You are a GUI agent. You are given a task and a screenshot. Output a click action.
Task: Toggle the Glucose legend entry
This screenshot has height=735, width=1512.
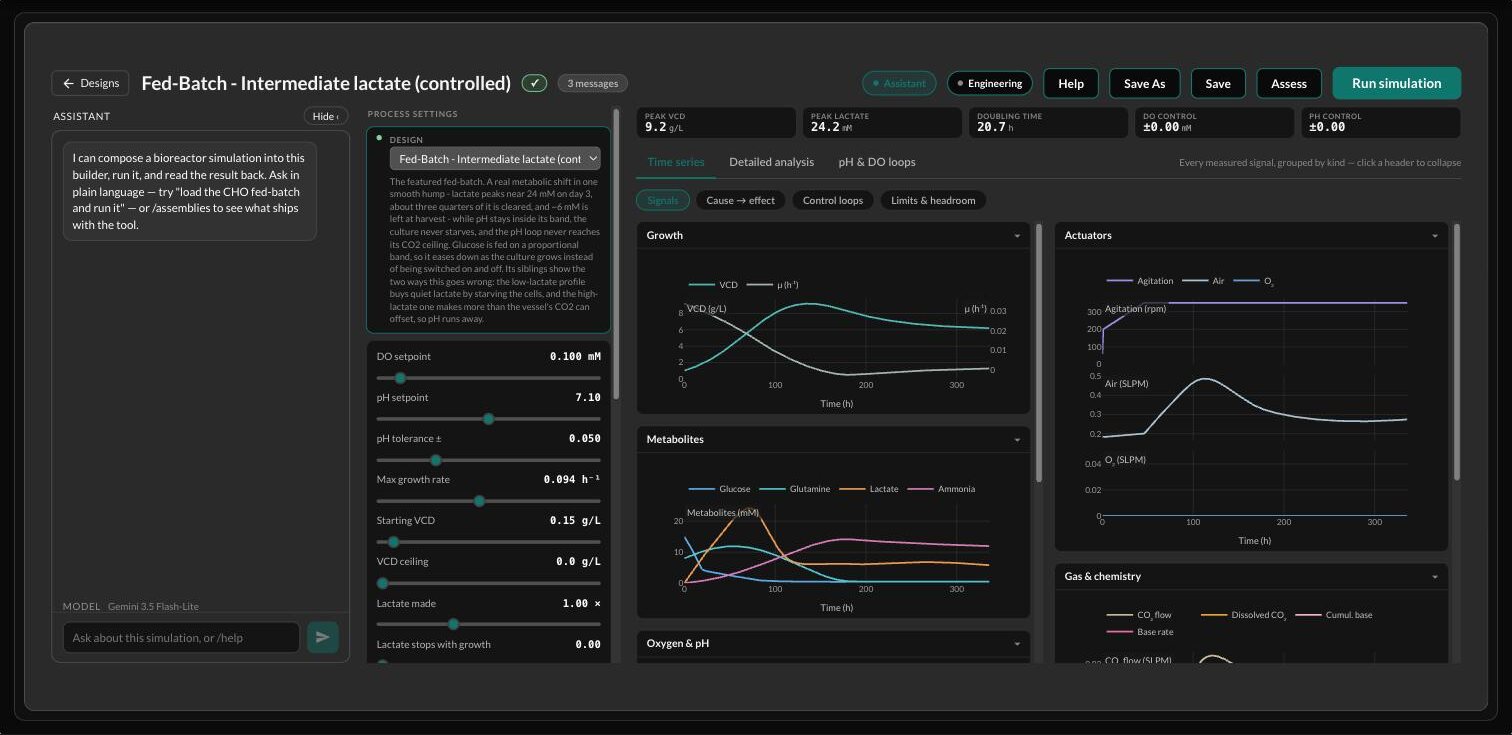720,489
